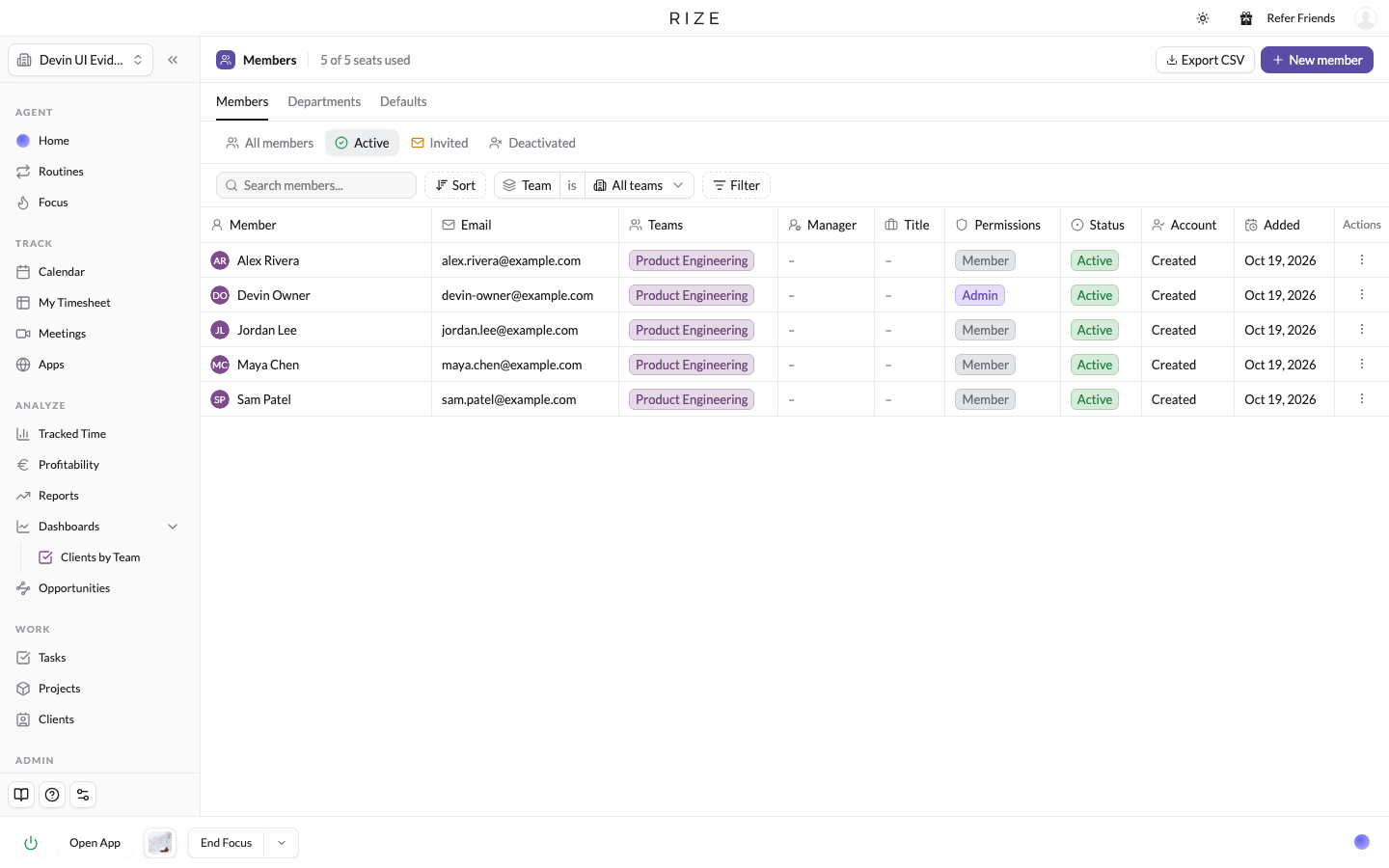Image resolution: width=1389 pixels, height=868 pixels.
Task: Open Routines in sidebar
Action: 99,172
